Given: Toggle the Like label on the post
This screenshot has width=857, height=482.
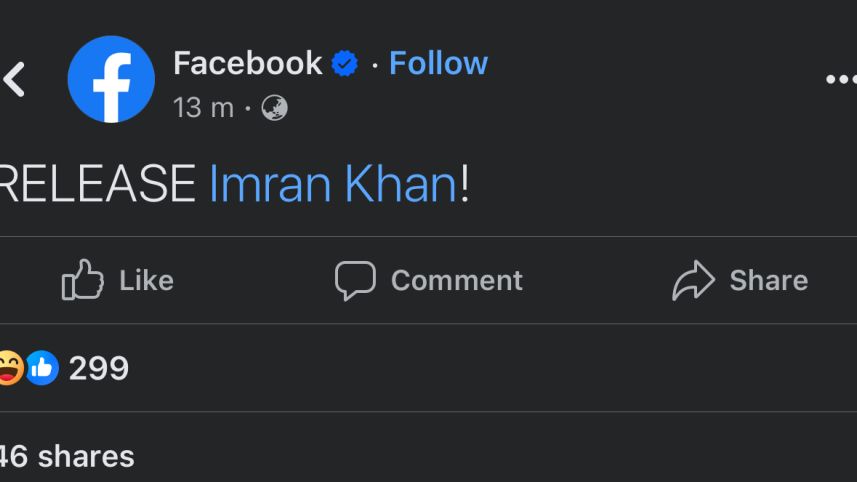Looking at the screenshot, I should coord(146,280).
